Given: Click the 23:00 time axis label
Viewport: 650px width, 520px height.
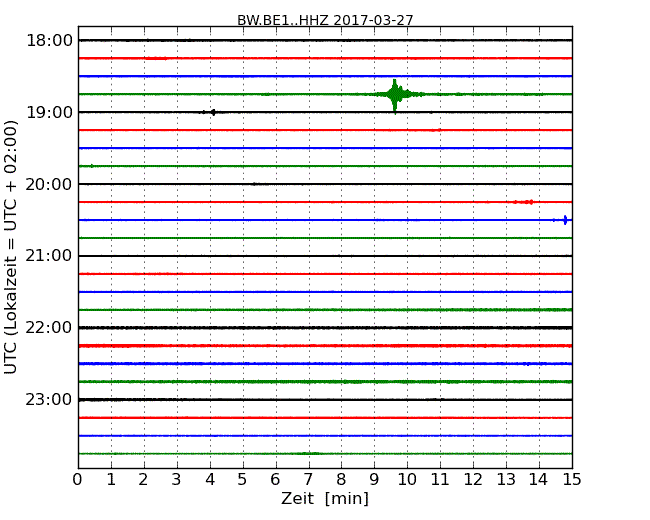Looking at the screenshot, I should pos(49,400).
